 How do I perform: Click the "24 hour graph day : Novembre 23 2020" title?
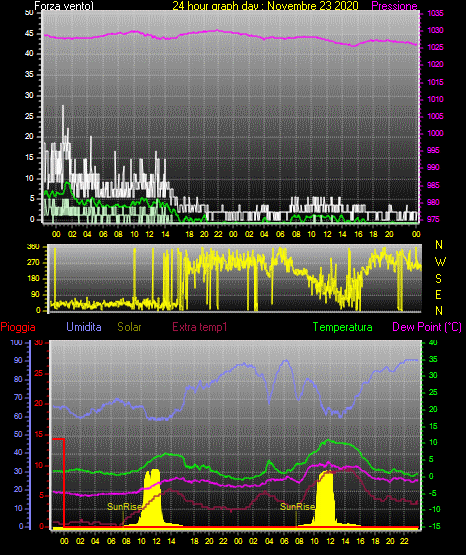(x=265, y=6)
